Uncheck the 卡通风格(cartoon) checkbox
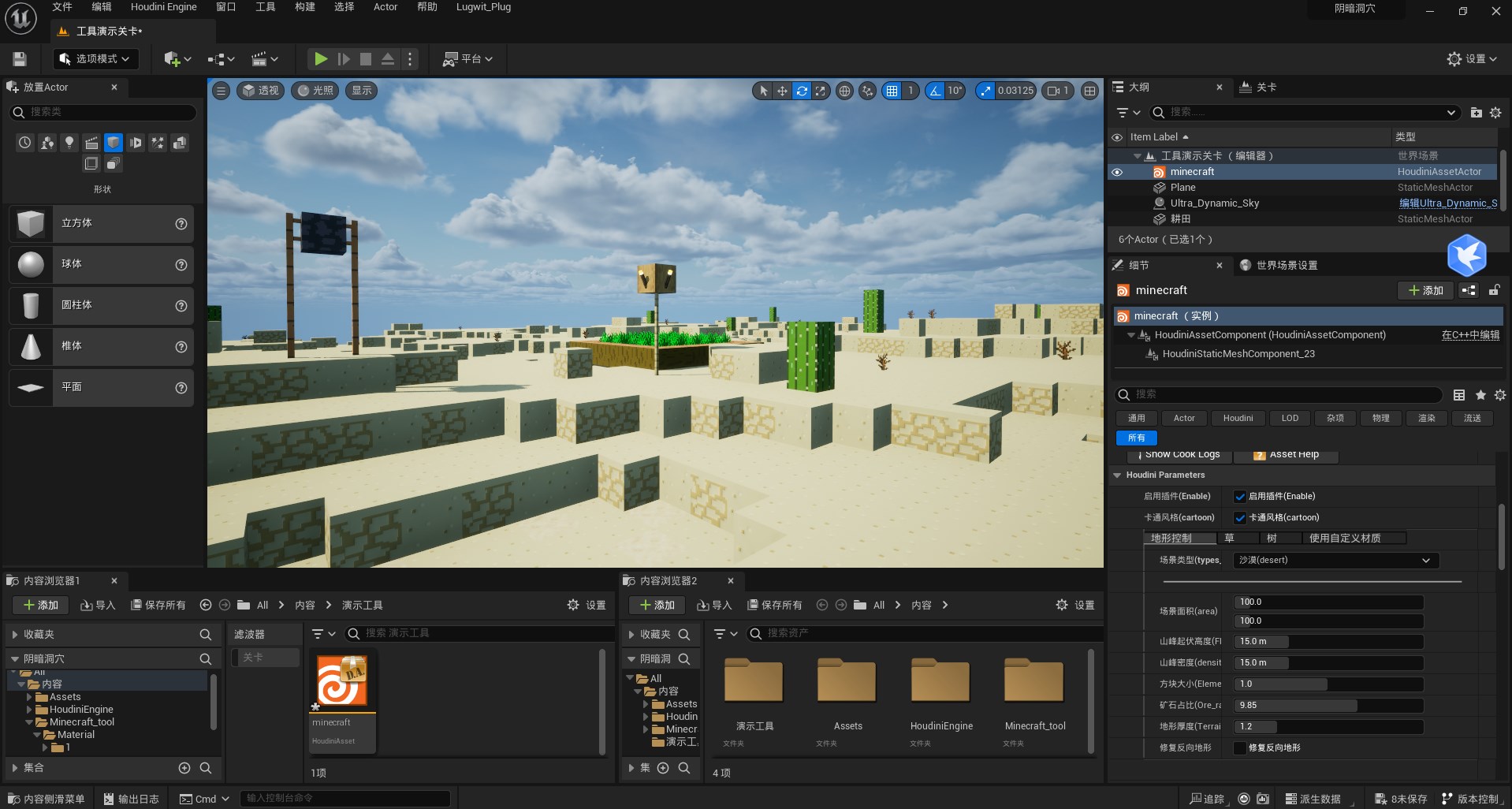1512x809 pixels. click(x=1240, y=518)
